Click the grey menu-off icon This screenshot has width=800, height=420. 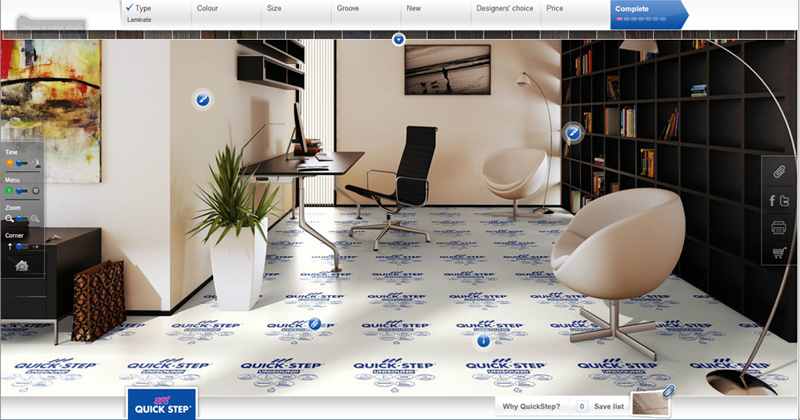coord(36,191)
